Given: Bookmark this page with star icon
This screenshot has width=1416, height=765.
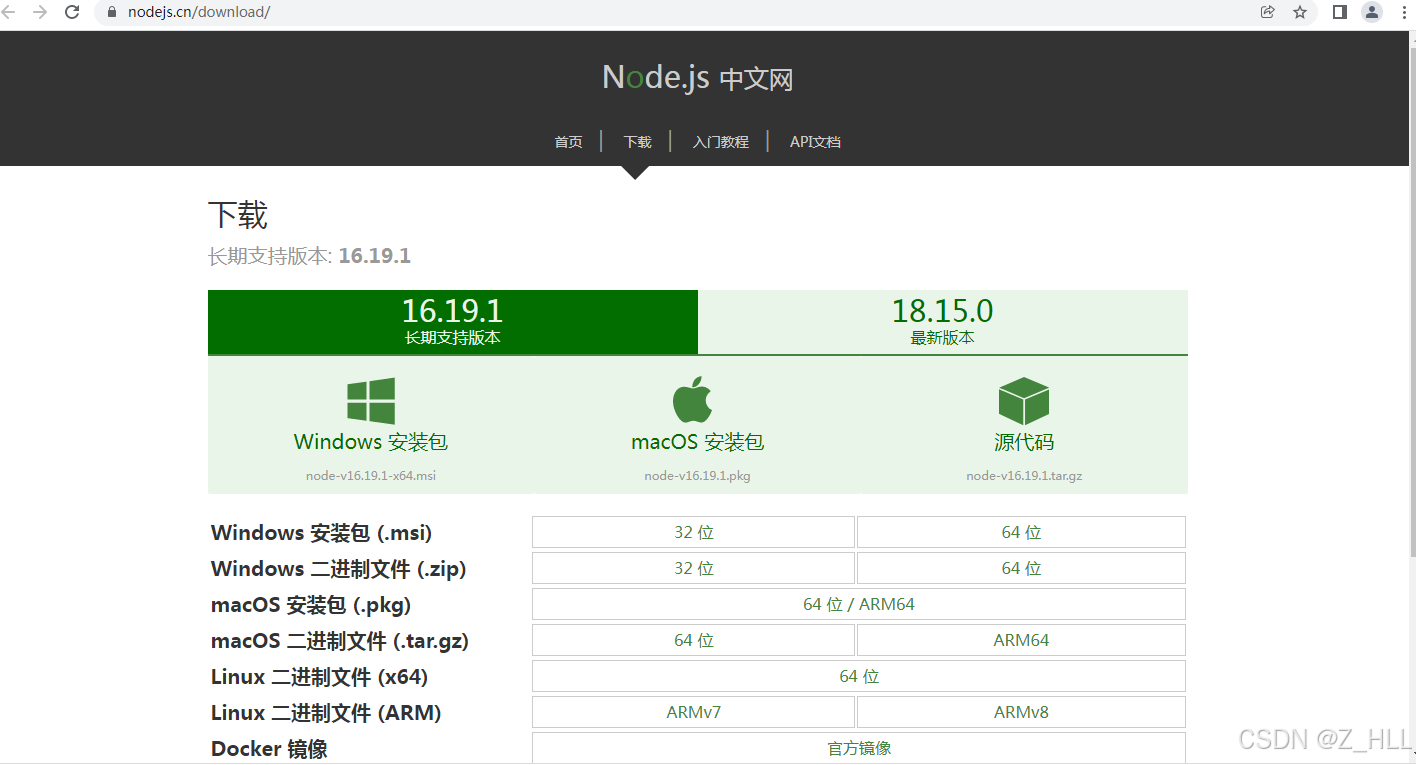Looking at the screenshot, I should (1300, 12).
